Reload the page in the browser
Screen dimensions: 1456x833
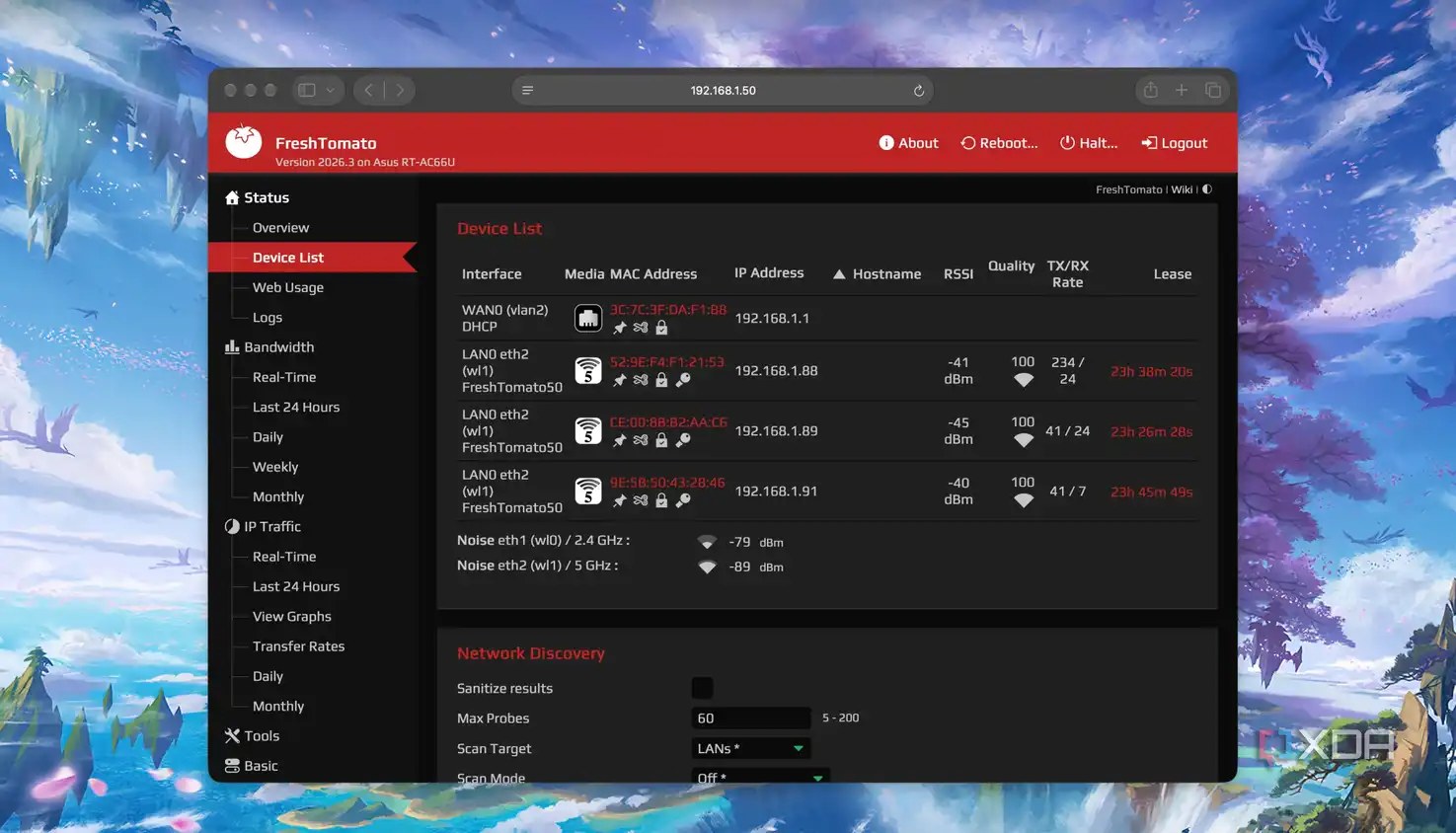(x=918, y=91)
